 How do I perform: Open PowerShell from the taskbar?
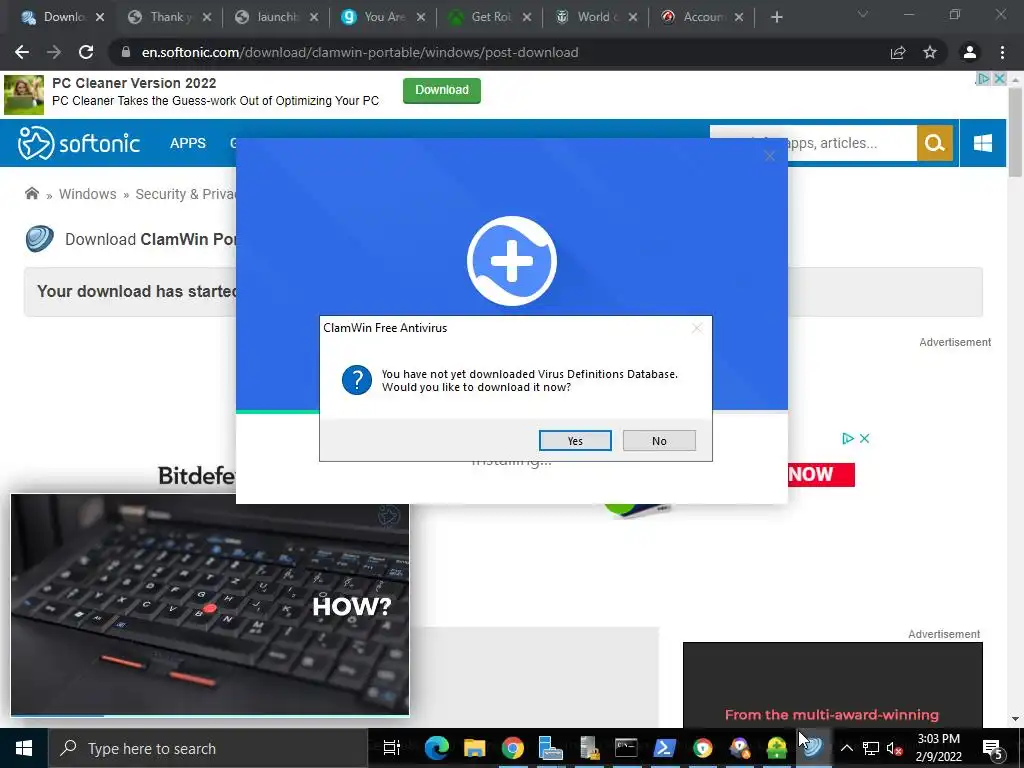[x=664, y=748]
